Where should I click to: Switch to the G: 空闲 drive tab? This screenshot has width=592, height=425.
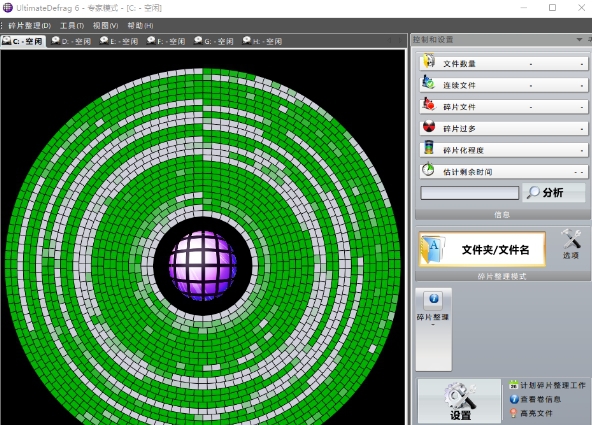214,41
